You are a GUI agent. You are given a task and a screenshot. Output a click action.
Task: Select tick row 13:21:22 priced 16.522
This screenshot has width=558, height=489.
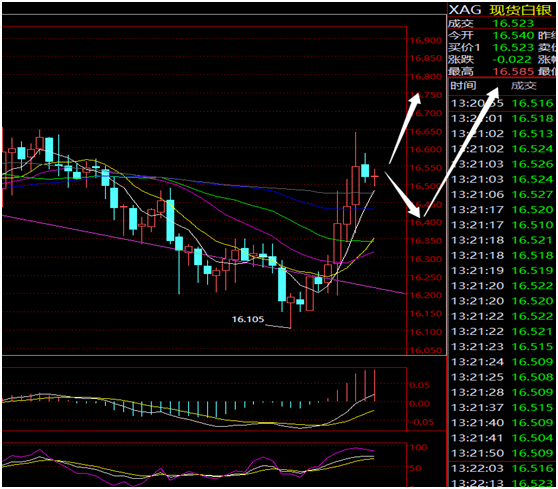tap(502, 316)
